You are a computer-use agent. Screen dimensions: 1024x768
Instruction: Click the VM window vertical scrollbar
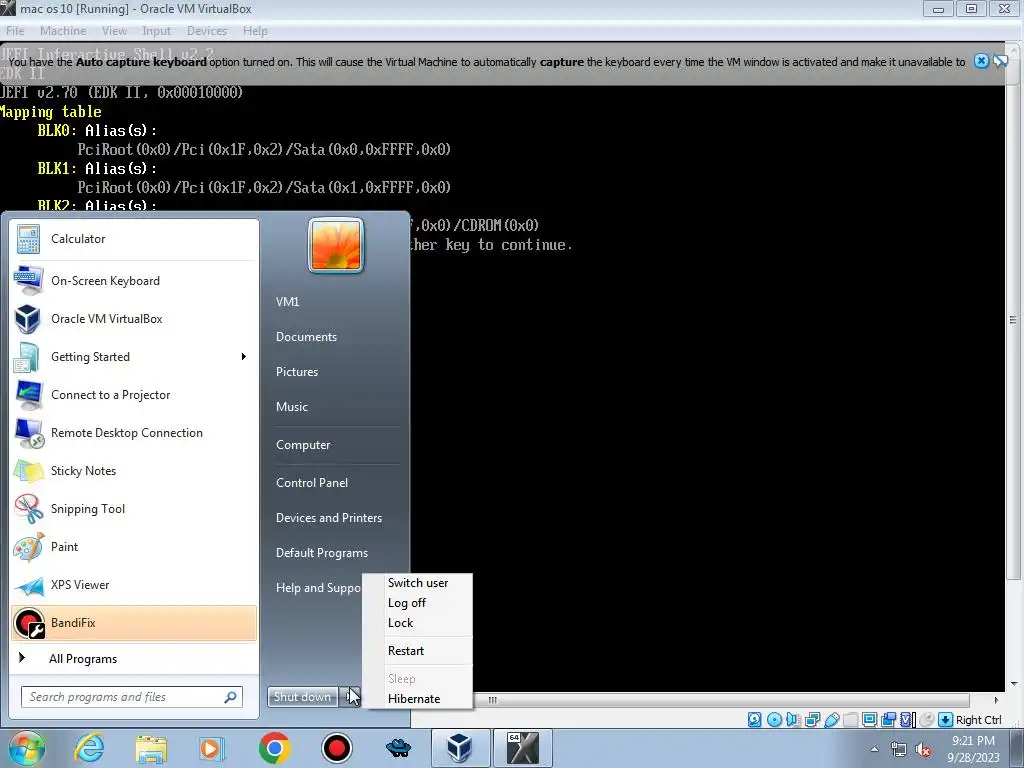[x=1014, y=320]
